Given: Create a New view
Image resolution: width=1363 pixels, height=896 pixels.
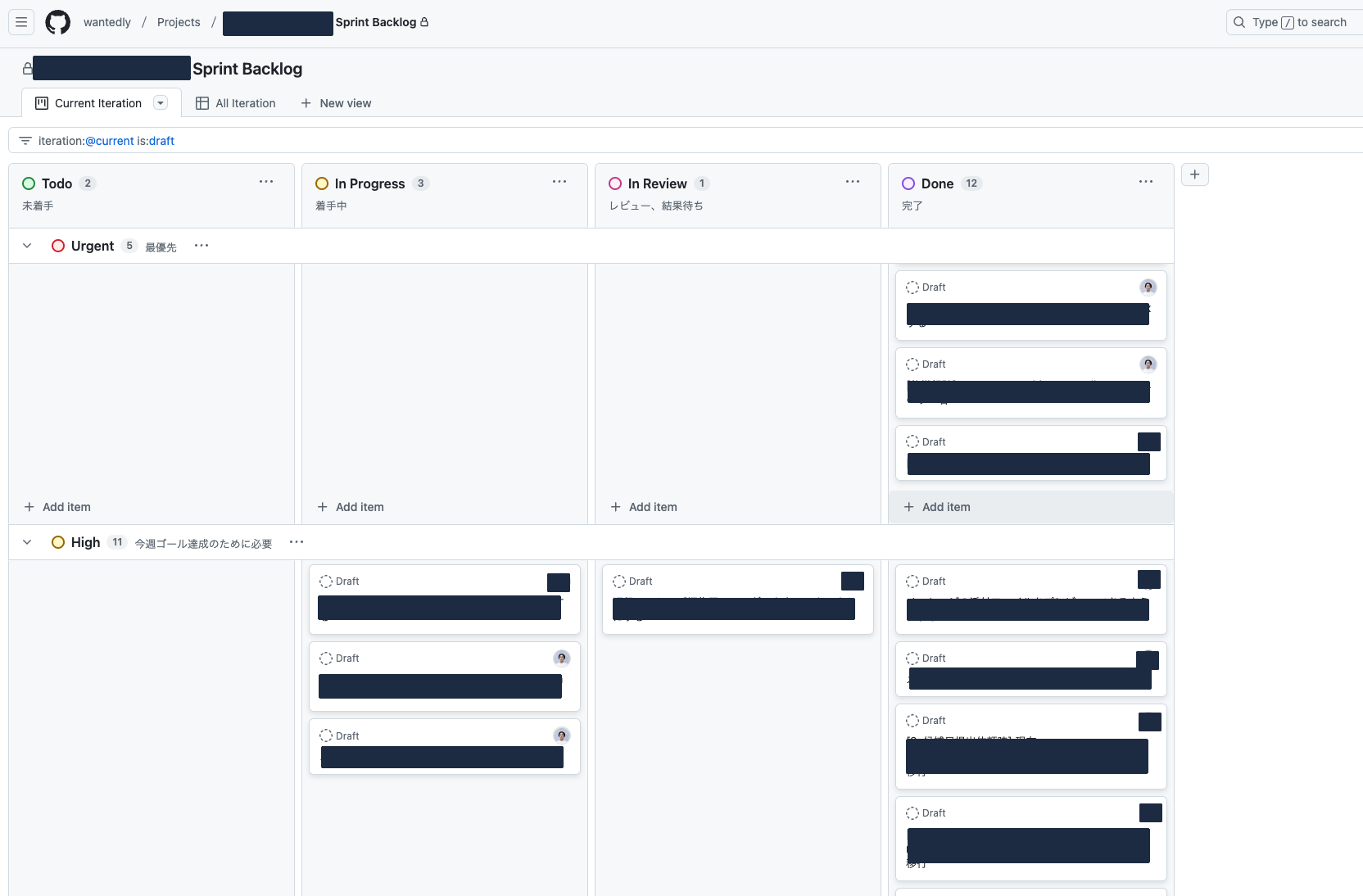Looking at the screenshot, I should click(x=336, y=103).
